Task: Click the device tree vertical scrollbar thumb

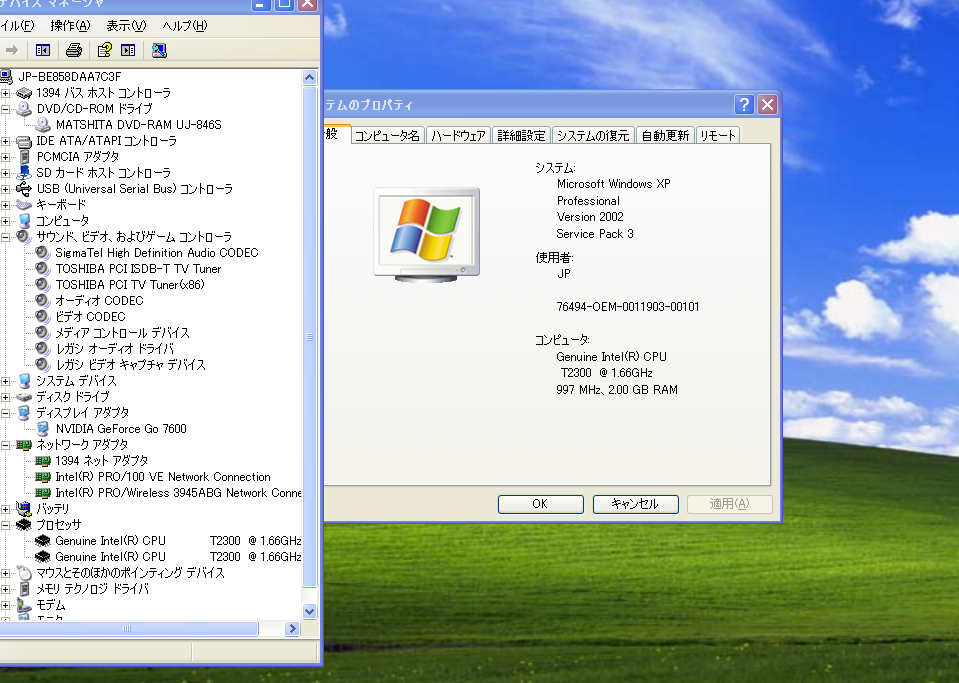Action: coord(309,336)
